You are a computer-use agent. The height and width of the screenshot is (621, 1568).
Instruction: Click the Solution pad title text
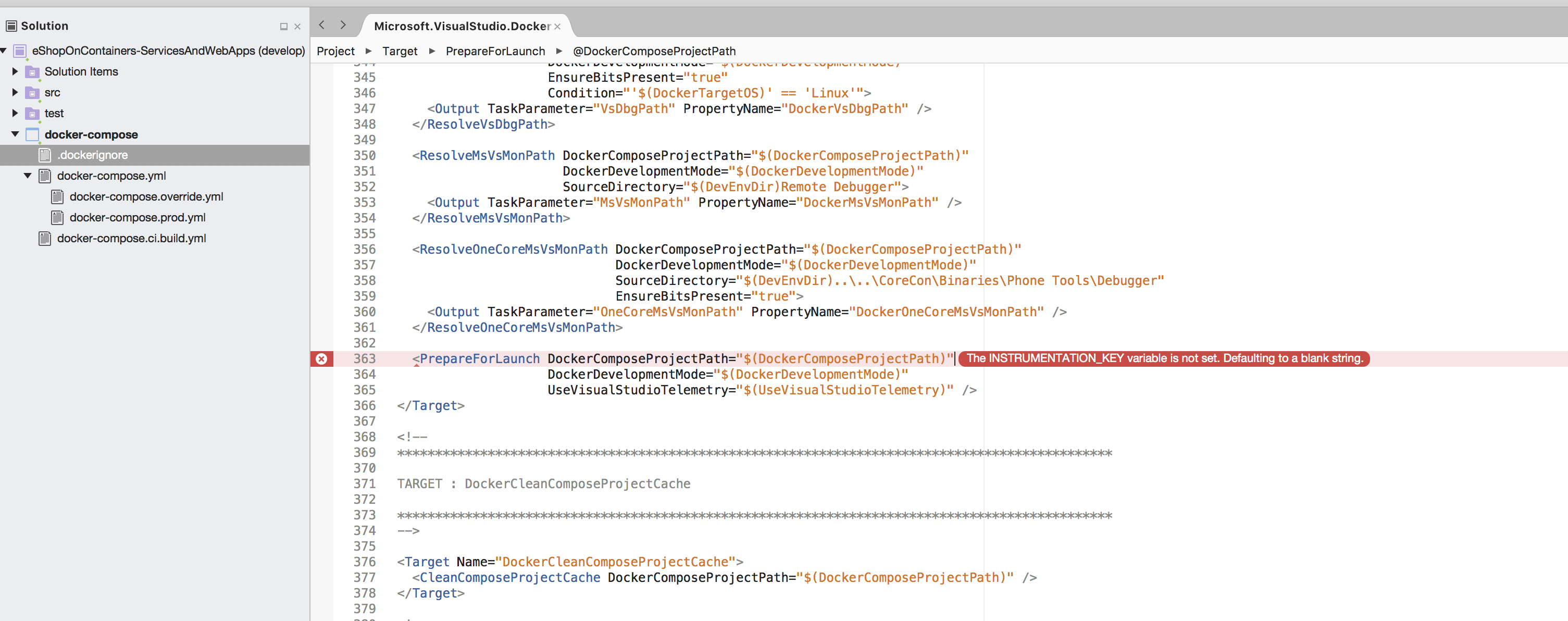pos(44,26)
